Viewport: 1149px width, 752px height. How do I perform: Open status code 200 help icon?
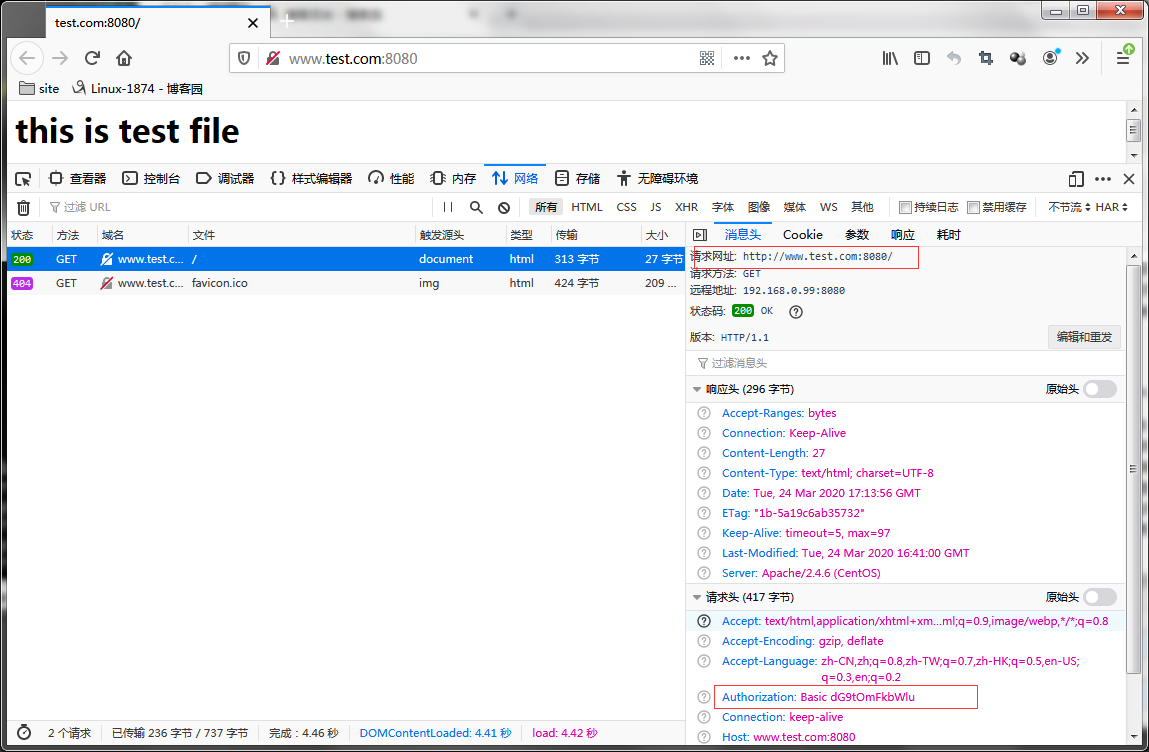point(796,312)
